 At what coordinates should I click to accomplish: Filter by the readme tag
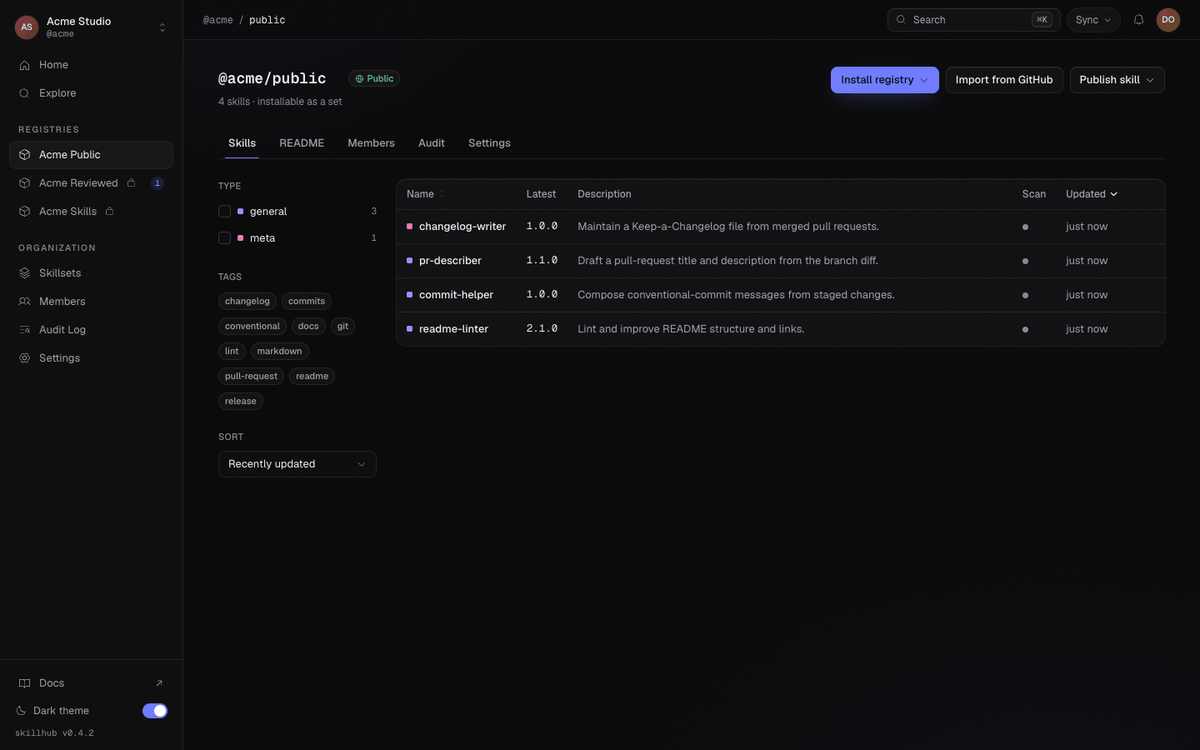tap(312, 376)
